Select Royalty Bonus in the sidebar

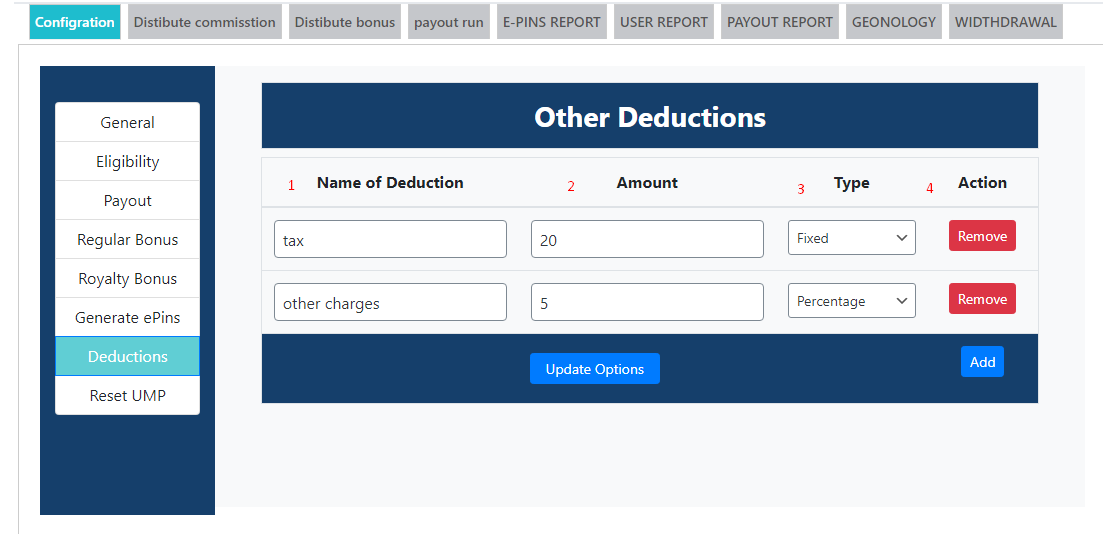(127, 278)
